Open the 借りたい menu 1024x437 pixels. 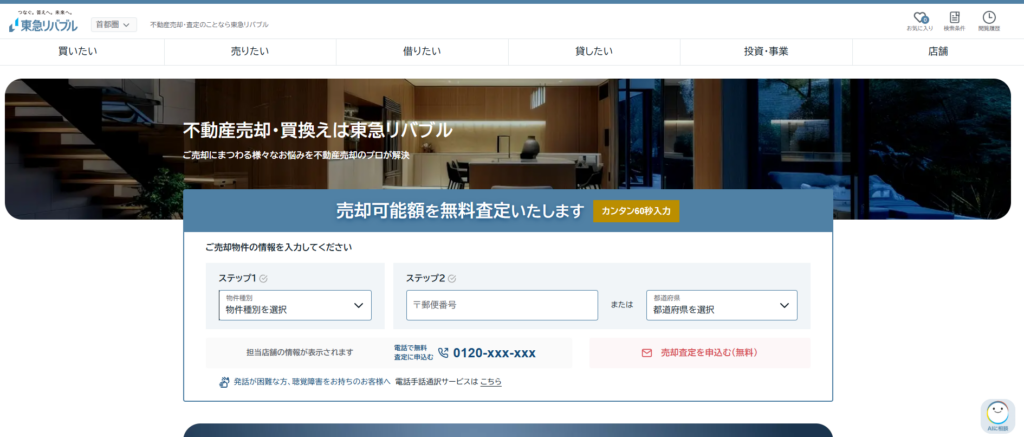pyautogui.click(x=422, y=52)
